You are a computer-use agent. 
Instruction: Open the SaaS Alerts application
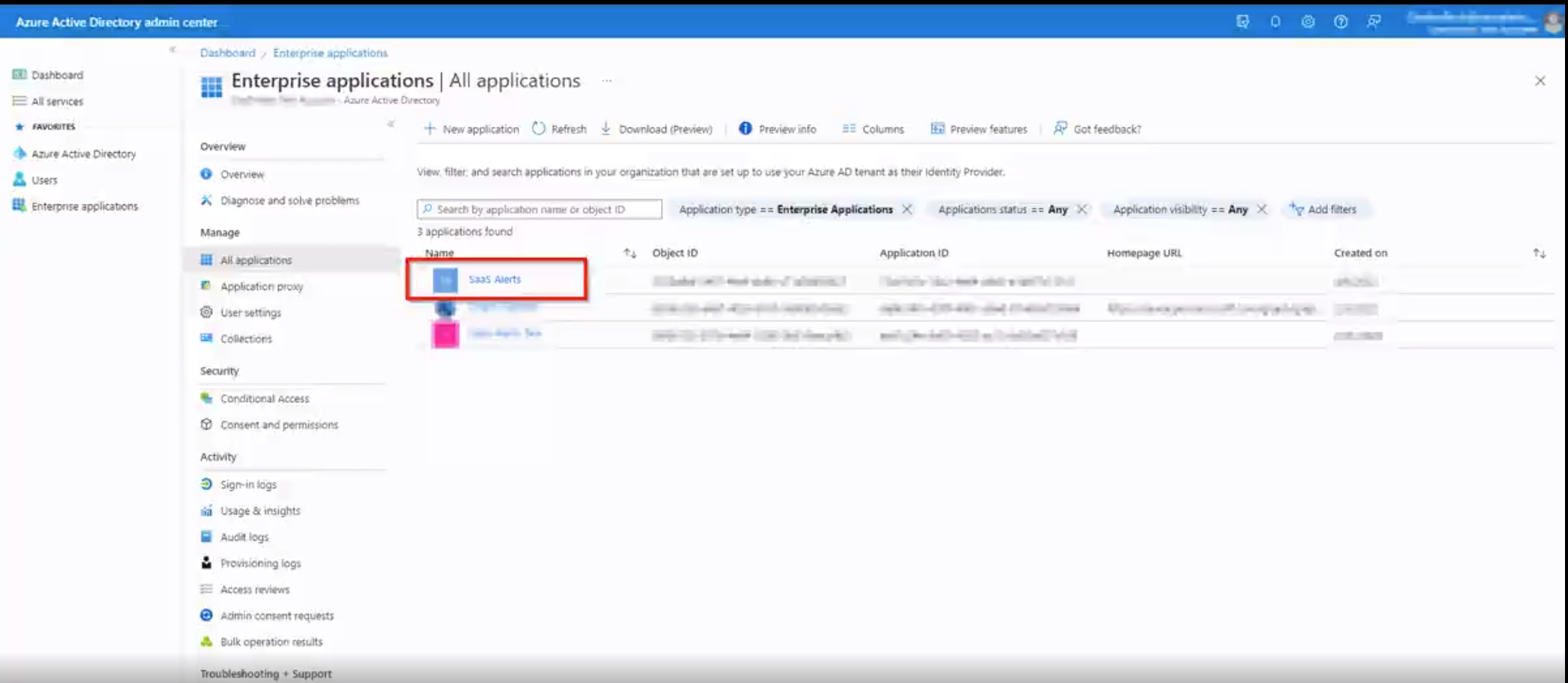(495, 280)
